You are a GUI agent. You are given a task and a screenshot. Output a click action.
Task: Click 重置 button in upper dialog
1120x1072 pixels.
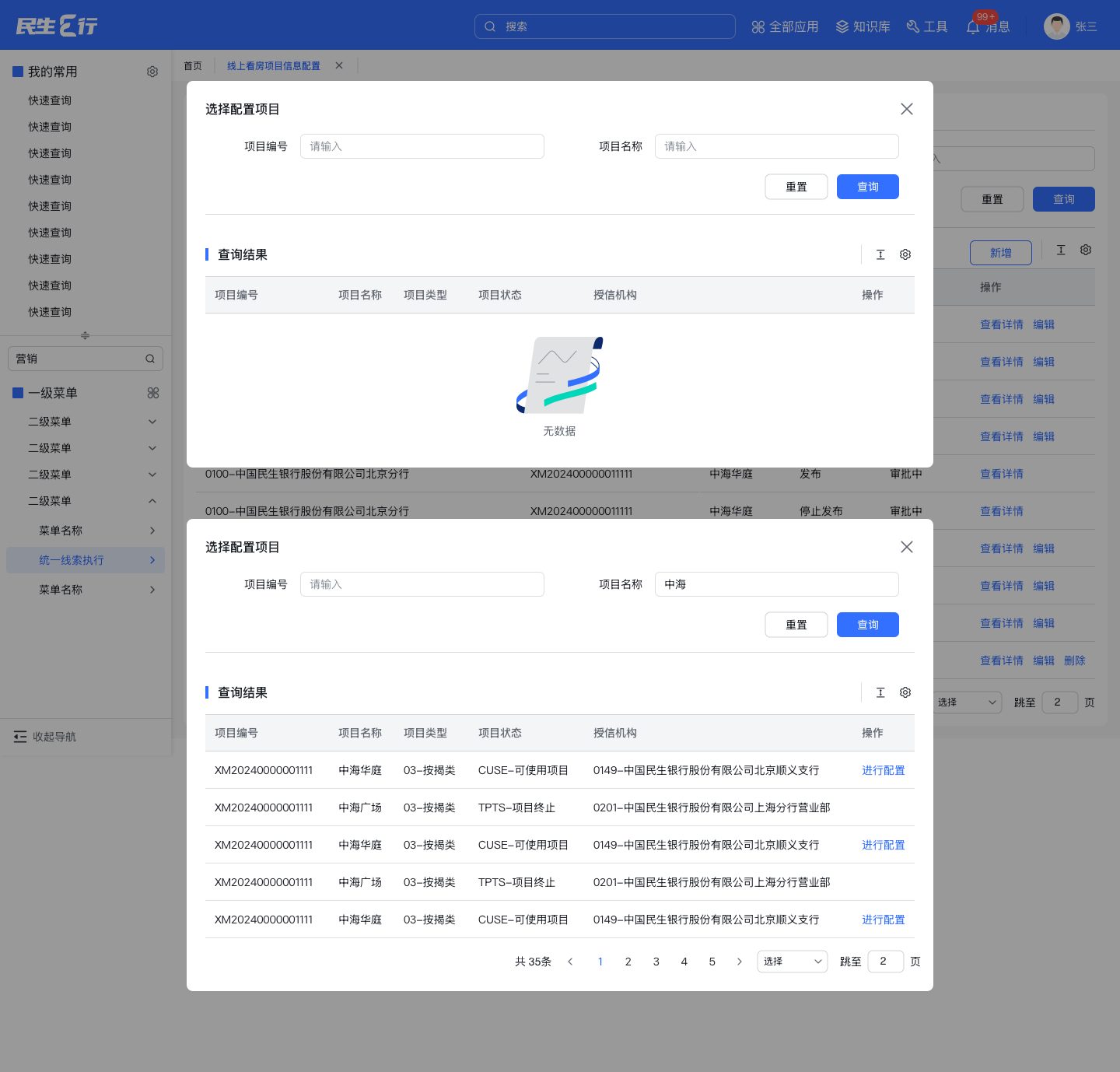tap(796, 187)
